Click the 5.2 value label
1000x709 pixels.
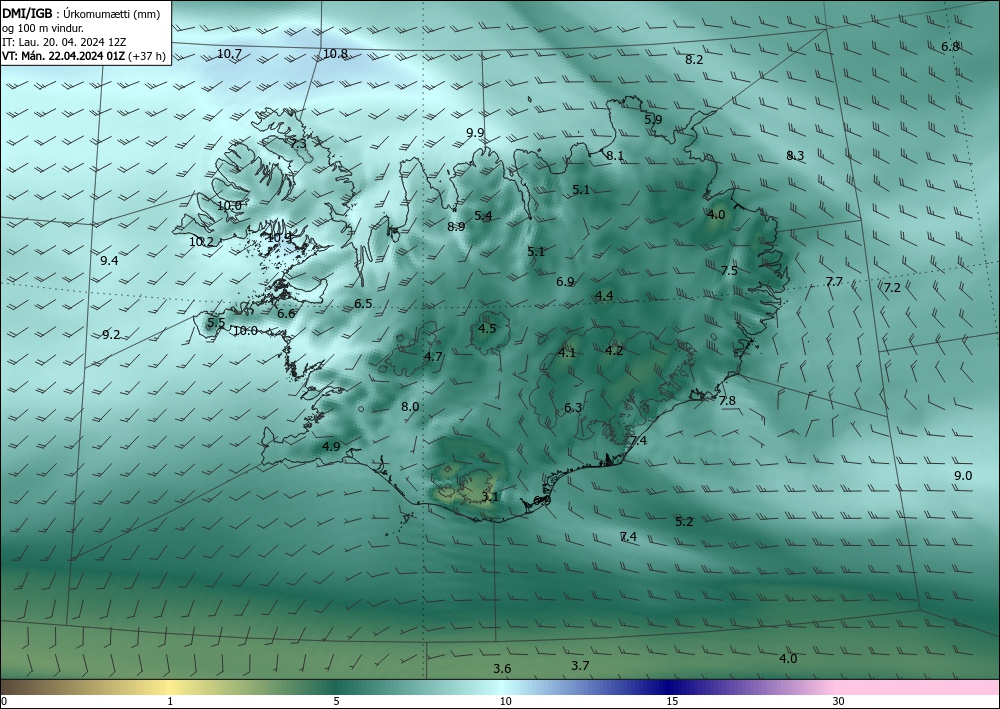pos(684,521)
